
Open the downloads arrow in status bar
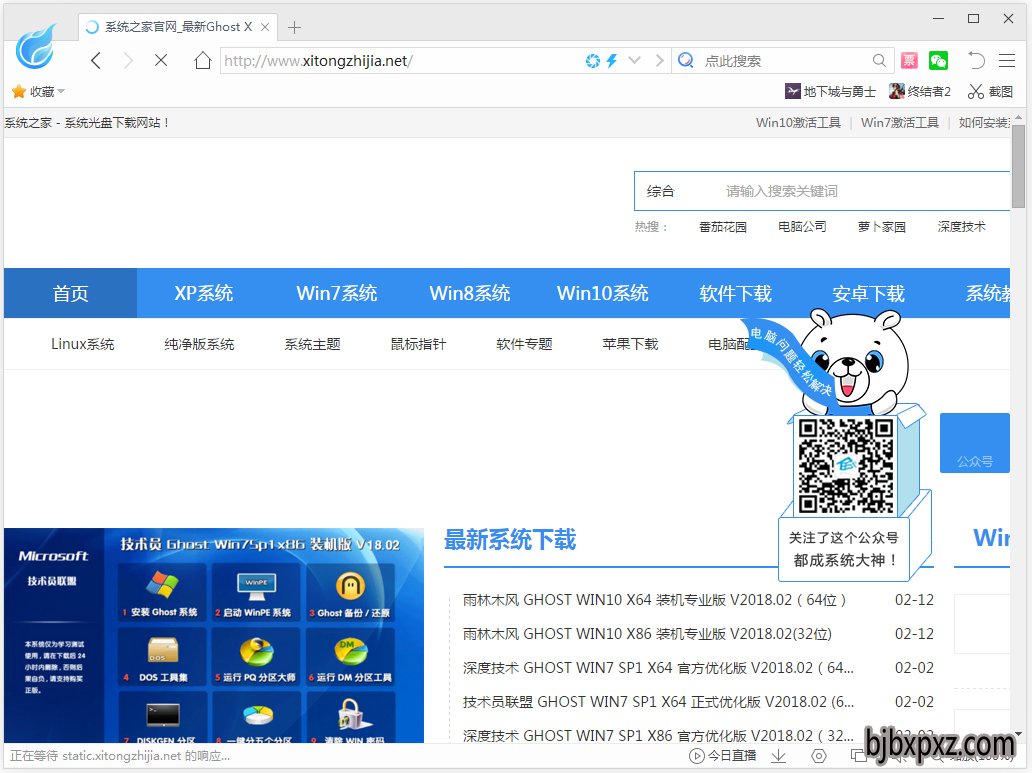click(x=779, y=756)
